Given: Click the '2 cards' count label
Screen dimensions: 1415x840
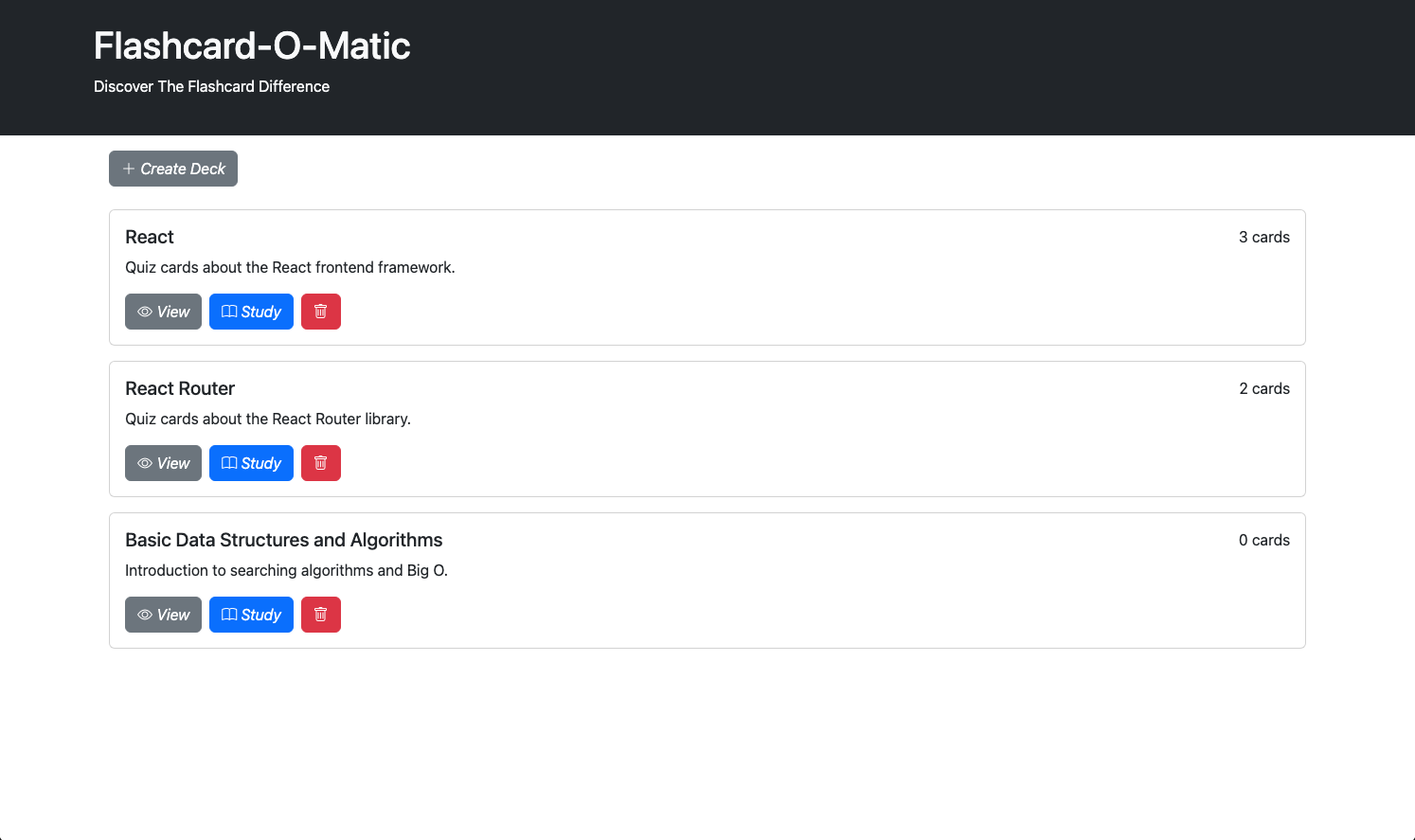Looking at the screenshot, I should pyautogui.click(x=1263, y=388).
